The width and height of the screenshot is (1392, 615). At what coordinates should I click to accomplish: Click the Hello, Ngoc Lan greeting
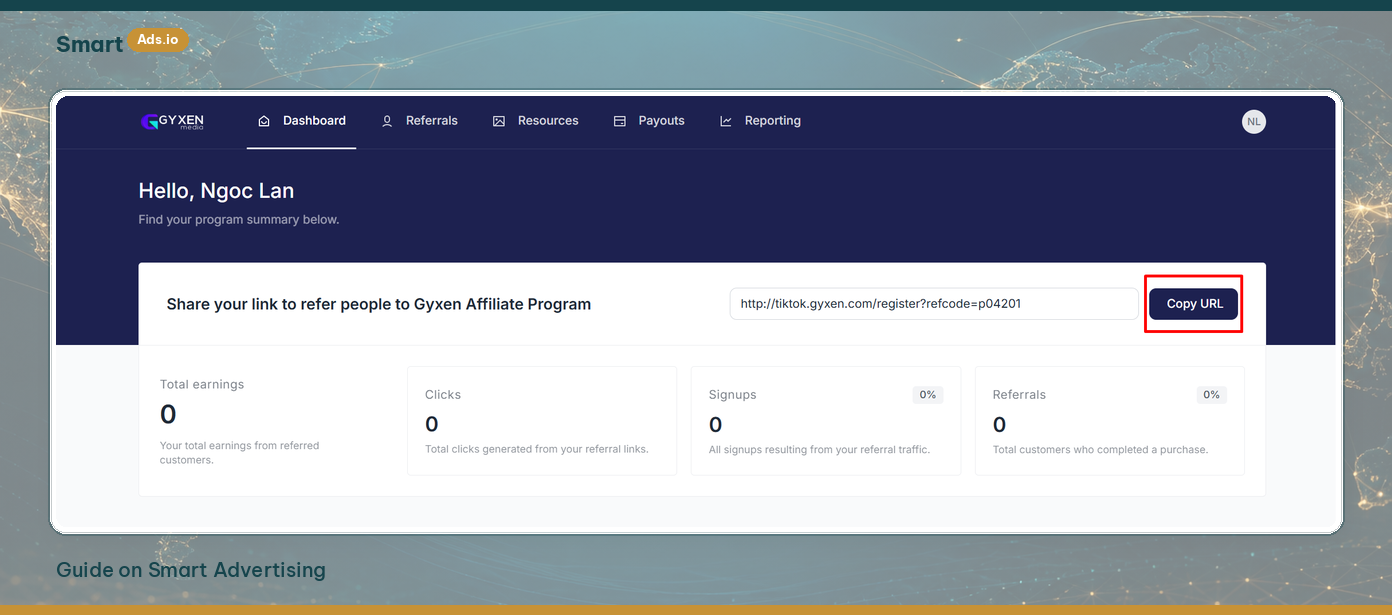pos(216,191)
